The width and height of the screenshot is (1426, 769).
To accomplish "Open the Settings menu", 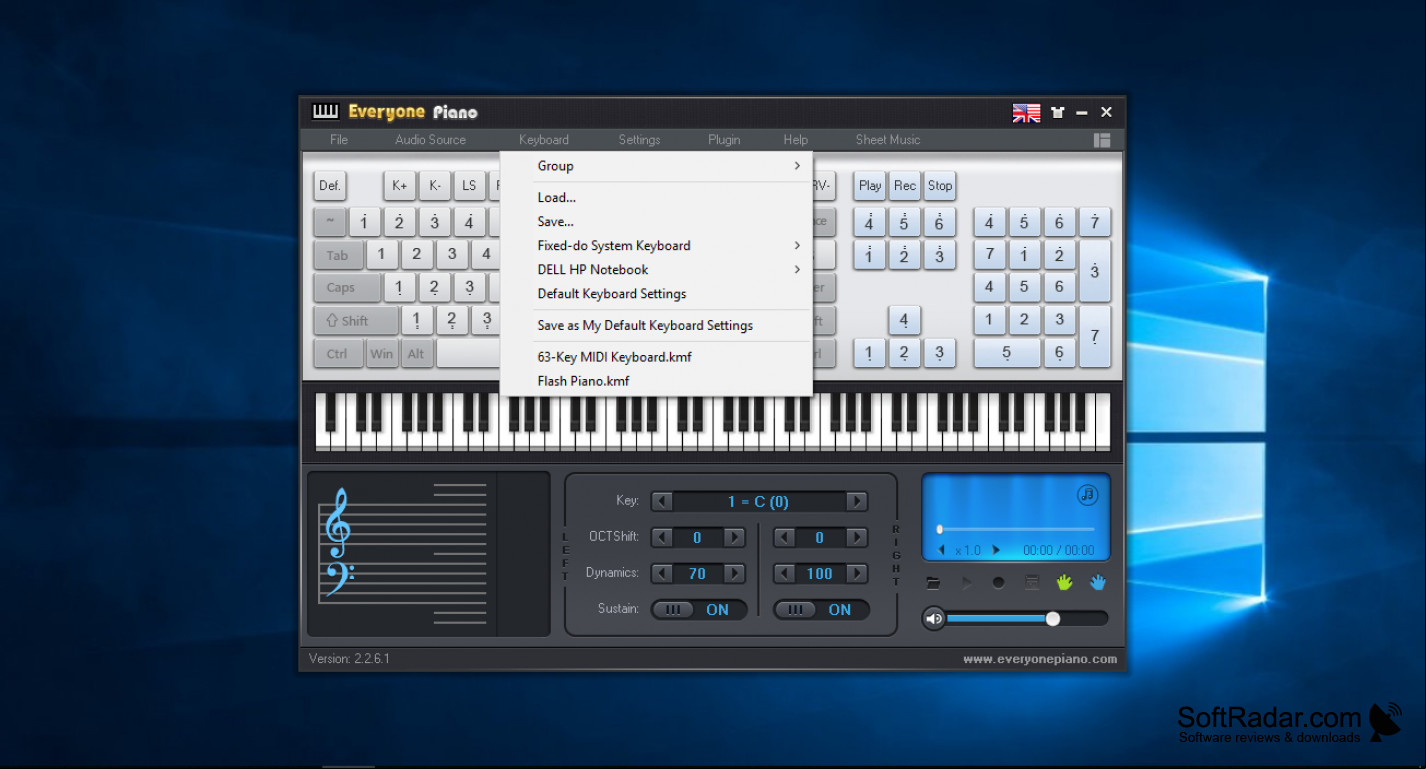I will point(639,140).
